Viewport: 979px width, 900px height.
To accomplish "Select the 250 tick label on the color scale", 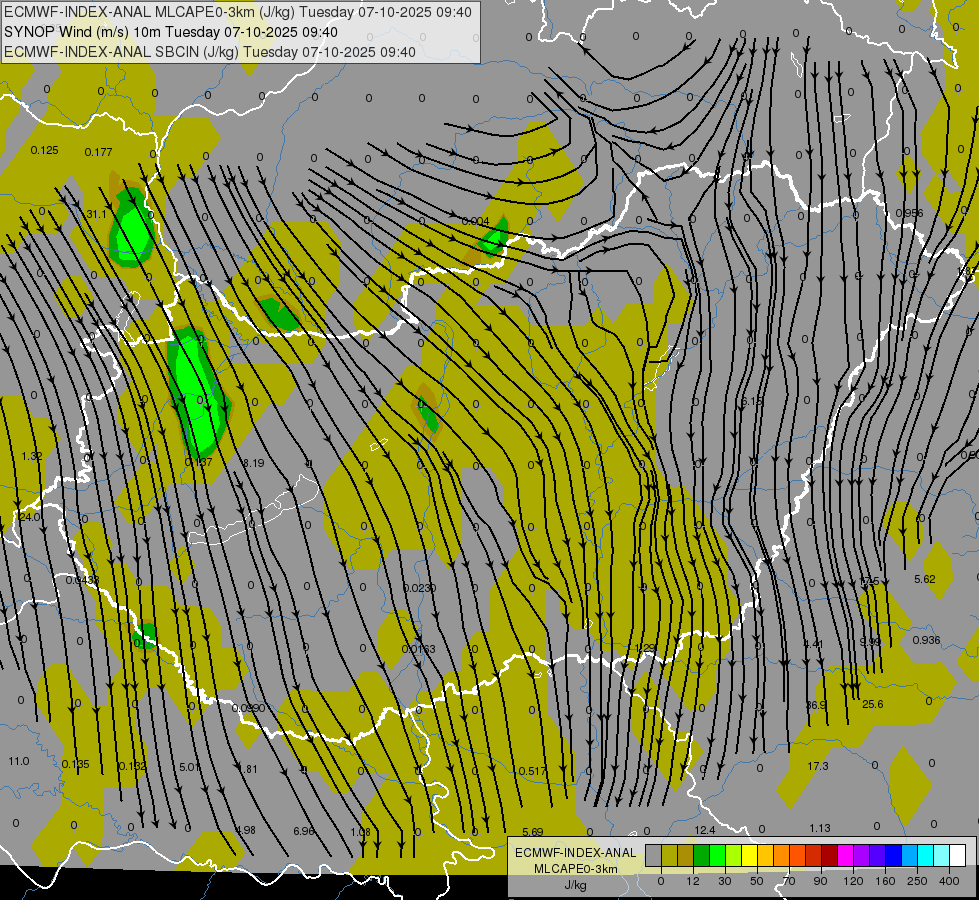I will 917,881.
